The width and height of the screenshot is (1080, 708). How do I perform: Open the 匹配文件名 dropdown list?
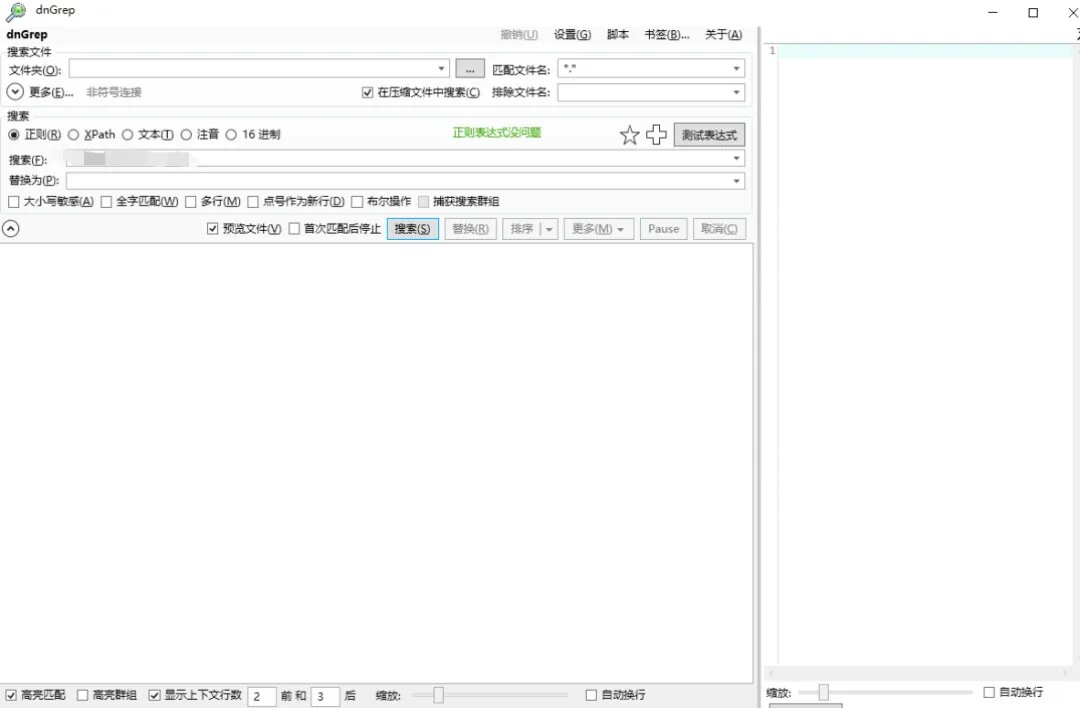(738, 68)
